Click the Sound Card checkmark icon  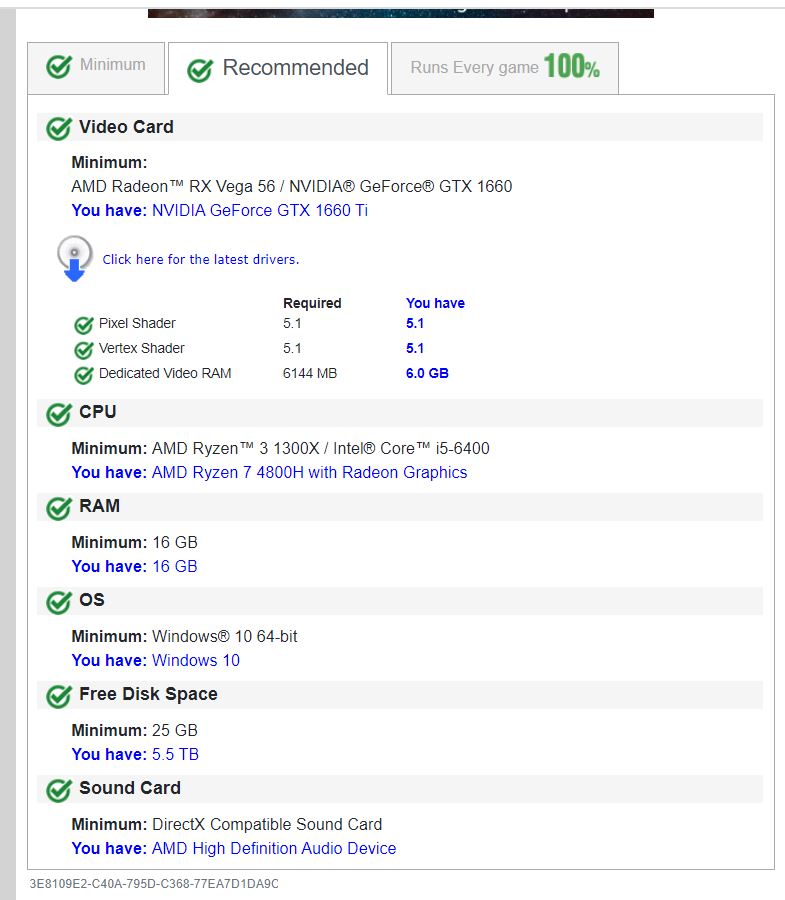(x=59, y=790)
